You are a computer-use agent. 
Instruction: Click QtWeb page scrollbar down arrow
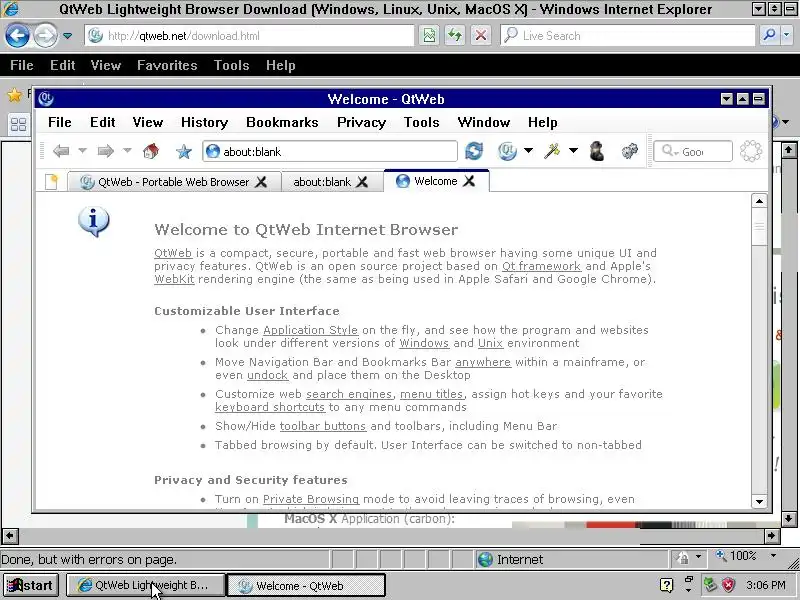tap(759, 501)
